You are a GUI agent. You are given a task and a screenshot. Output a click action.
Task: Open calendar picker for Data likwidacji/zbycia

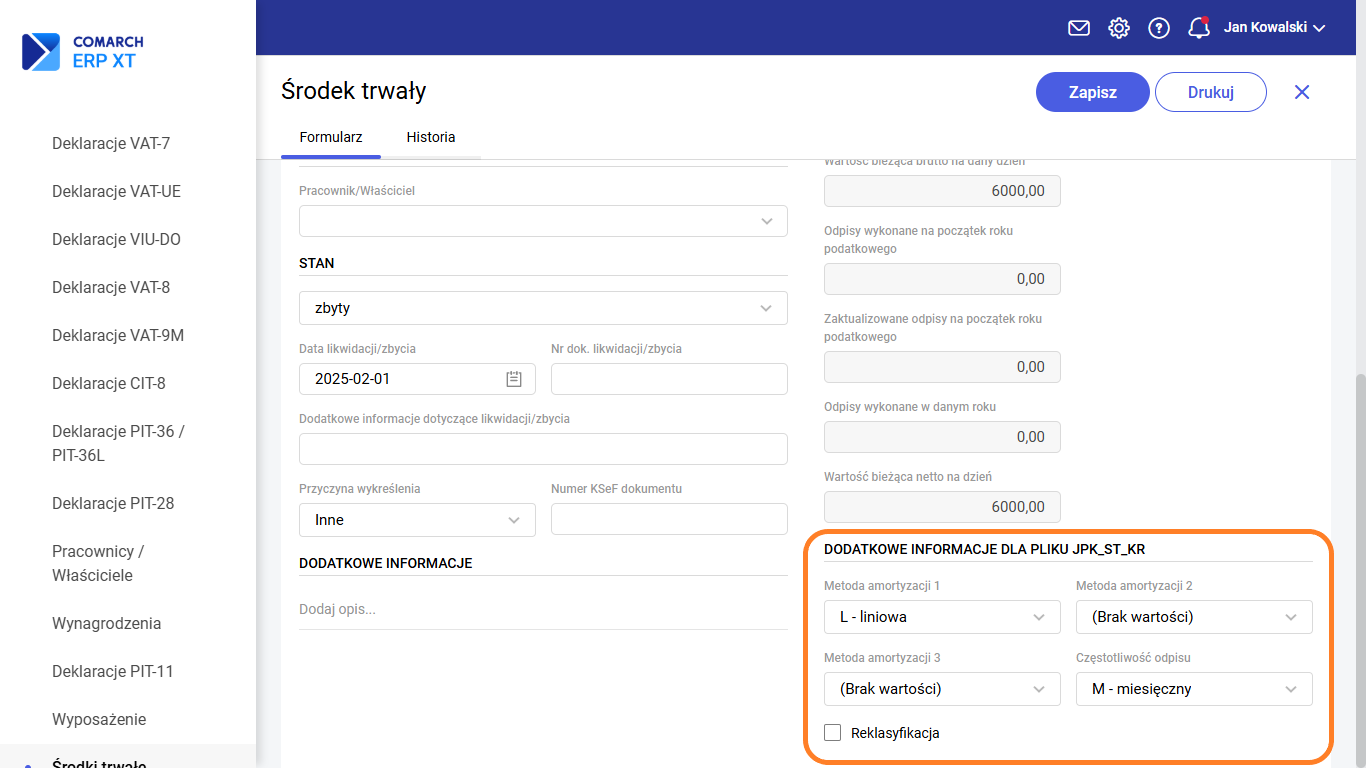pyautogui.click(x=514, y=379)
